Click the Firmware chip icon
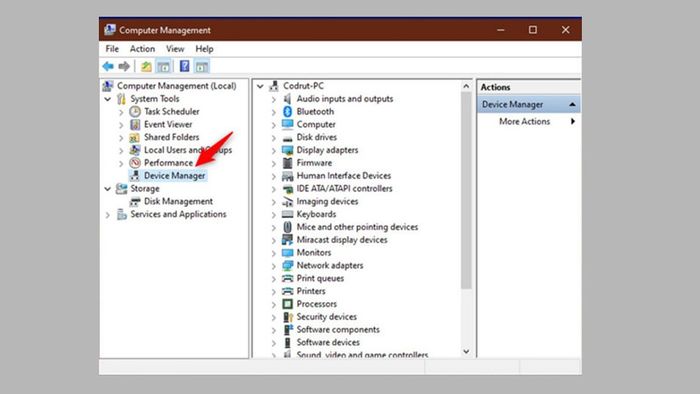Screen dimensions: 700x394 (288, 163)
